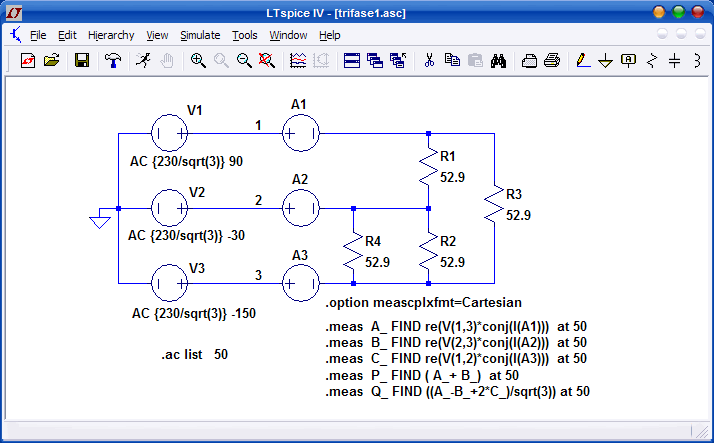The width and height of the screenshot is (714, 443).
Task: Click voltage source V1 in the schematic
Action: [x=168, y=132]
